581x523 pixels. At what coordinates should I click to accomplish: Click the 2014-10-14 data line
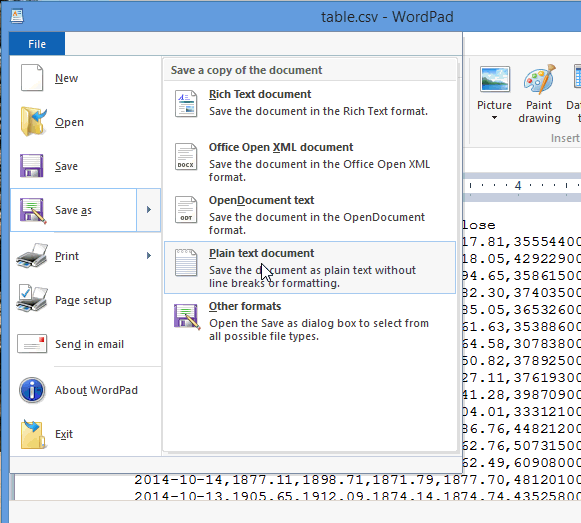click(x=357, y=480)
